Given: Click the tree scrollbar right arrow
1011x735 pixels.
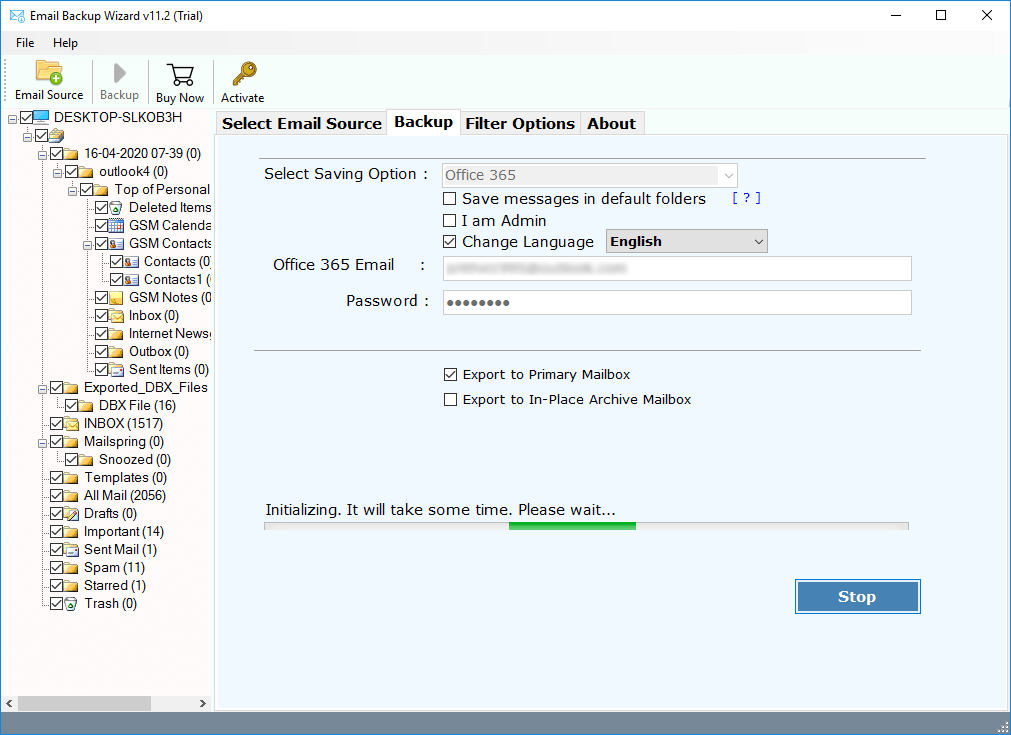Looking at the screenshot, I should pos(202,703).
